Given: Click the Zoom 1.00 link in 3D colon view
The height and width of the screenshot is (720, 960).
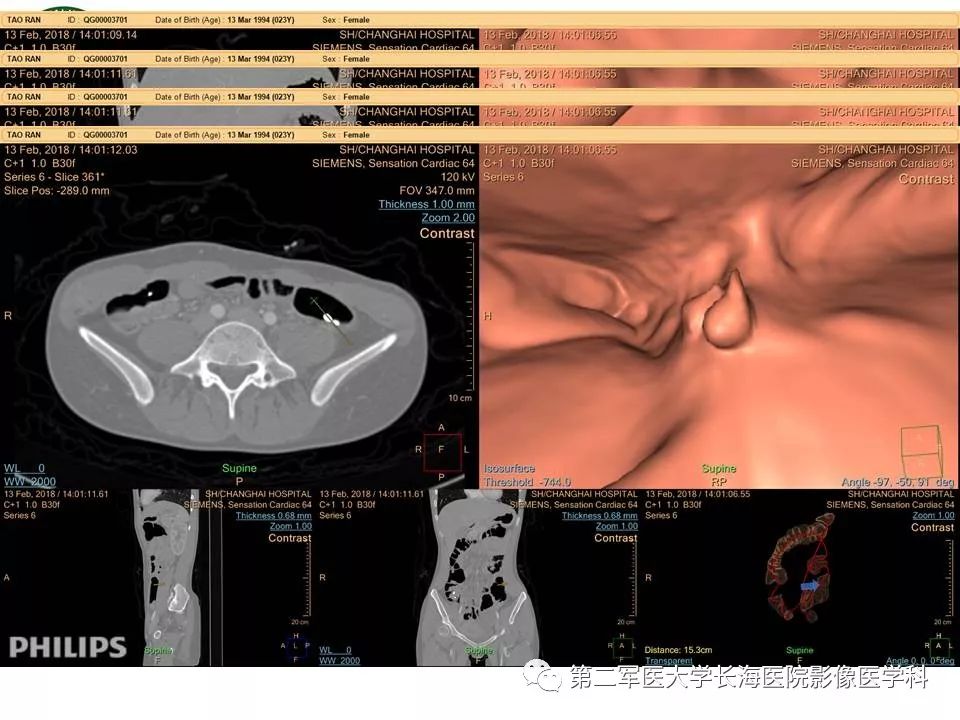Looking at the screenshot, I should point(933,516).
